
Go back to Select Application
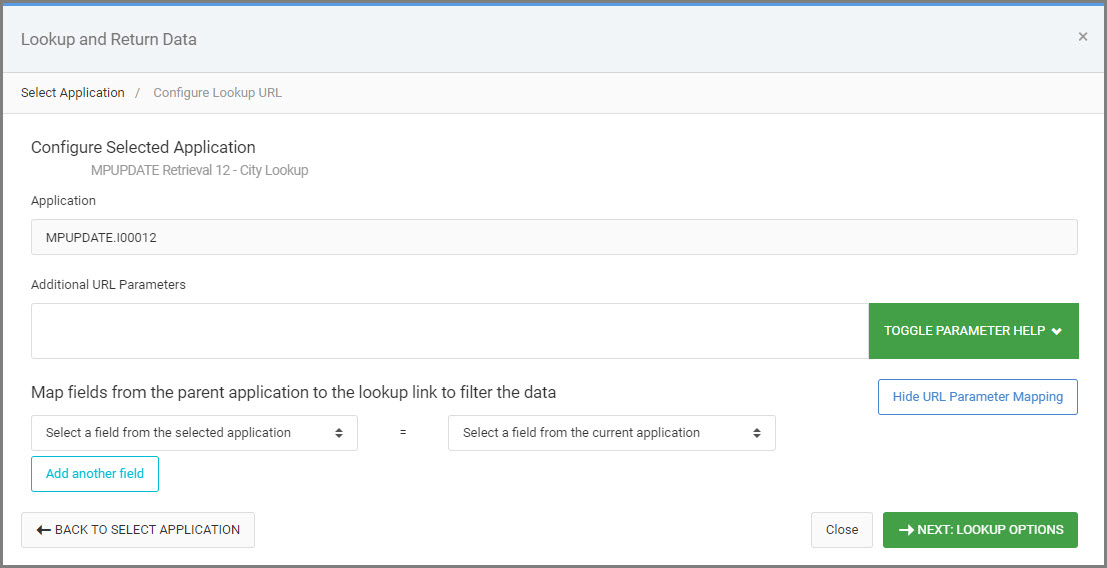point(138,530)
